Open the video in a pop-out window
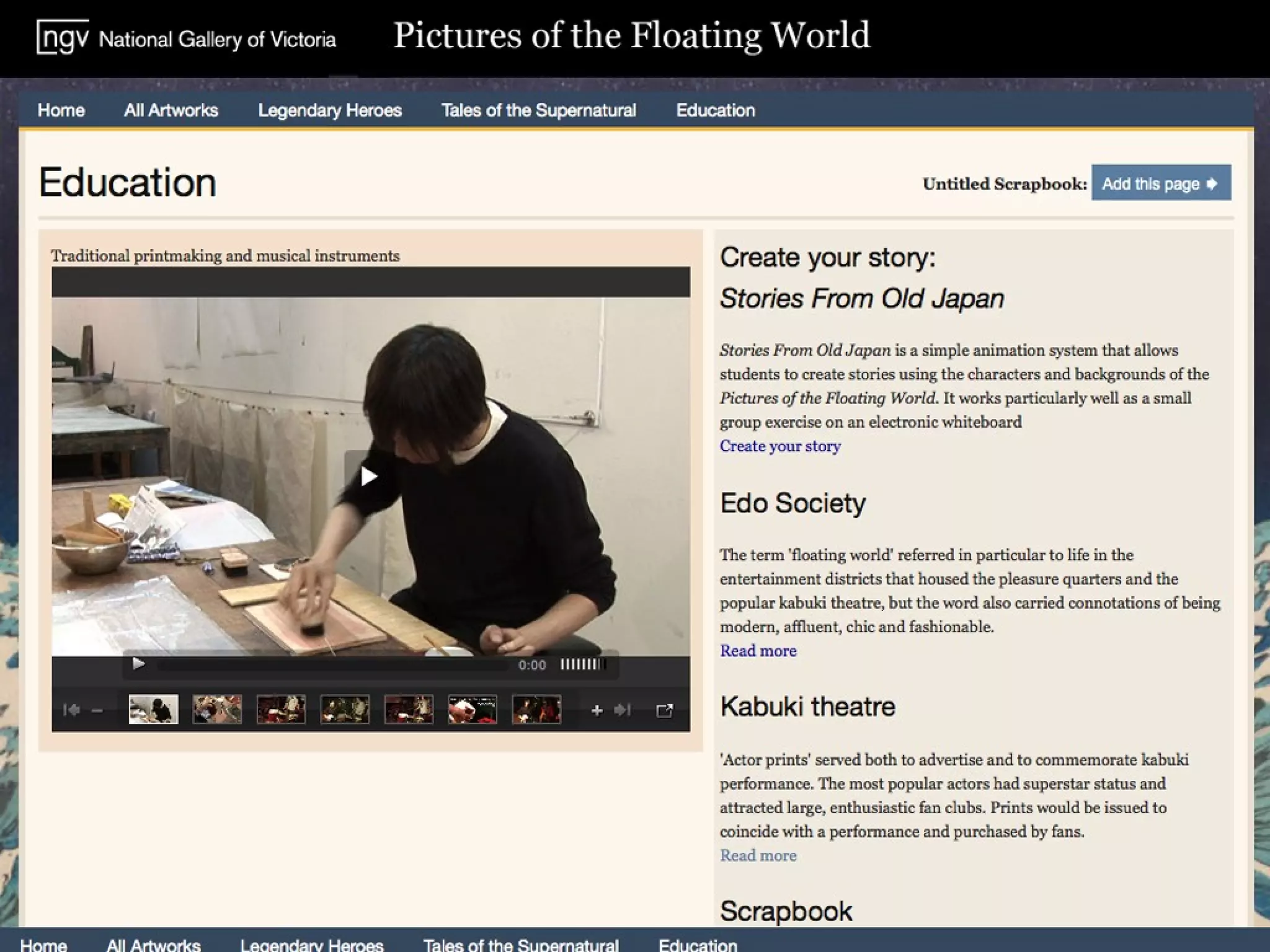1270x952 pixels. point(664,710)
